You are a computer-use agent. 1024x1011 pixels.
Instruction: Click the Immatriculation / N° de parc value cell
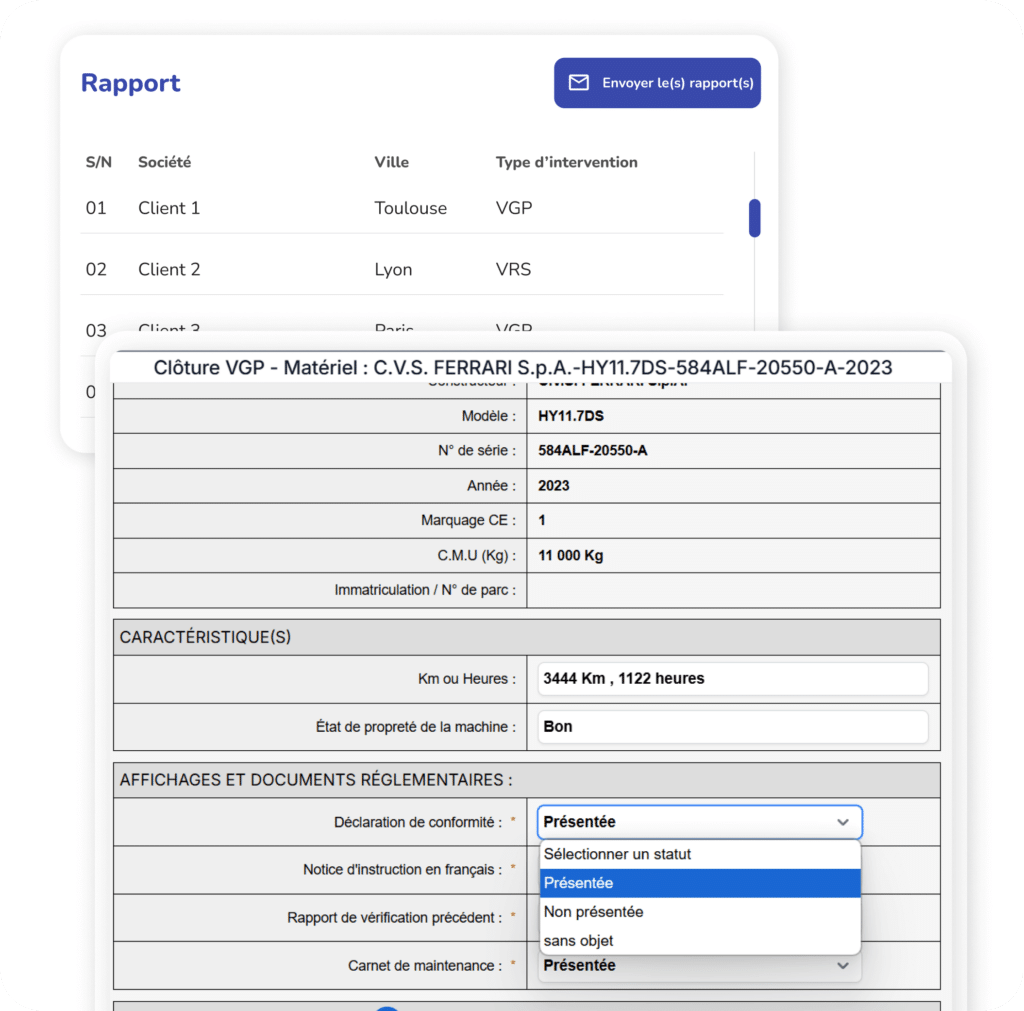[733, 590]
